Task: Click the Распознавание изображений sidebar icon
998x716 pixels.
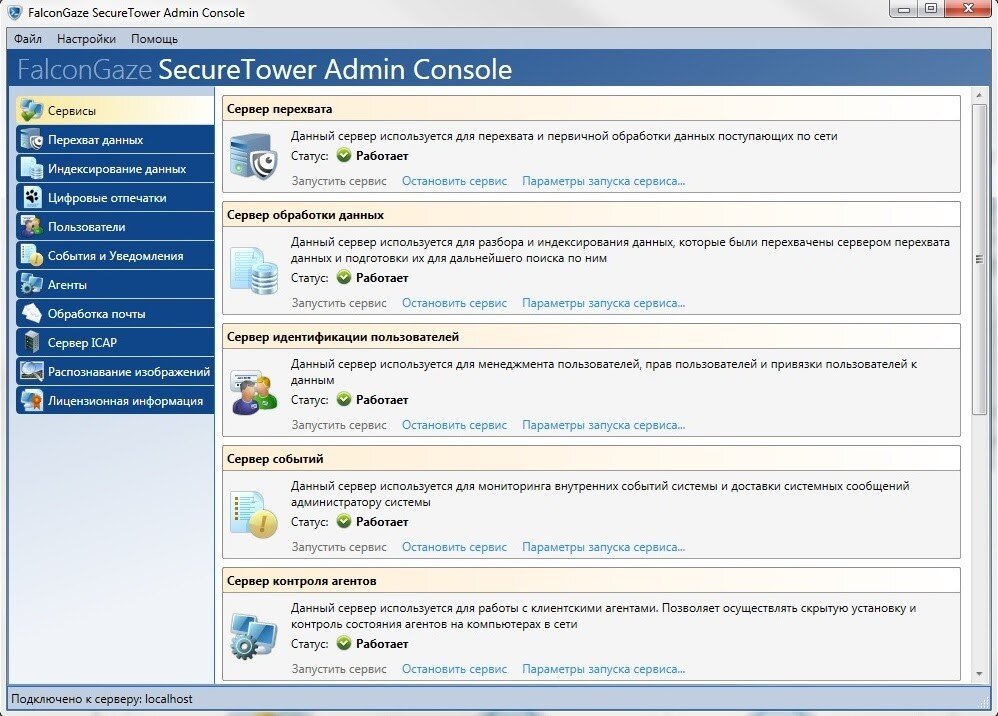Action: tap(31, 371)
